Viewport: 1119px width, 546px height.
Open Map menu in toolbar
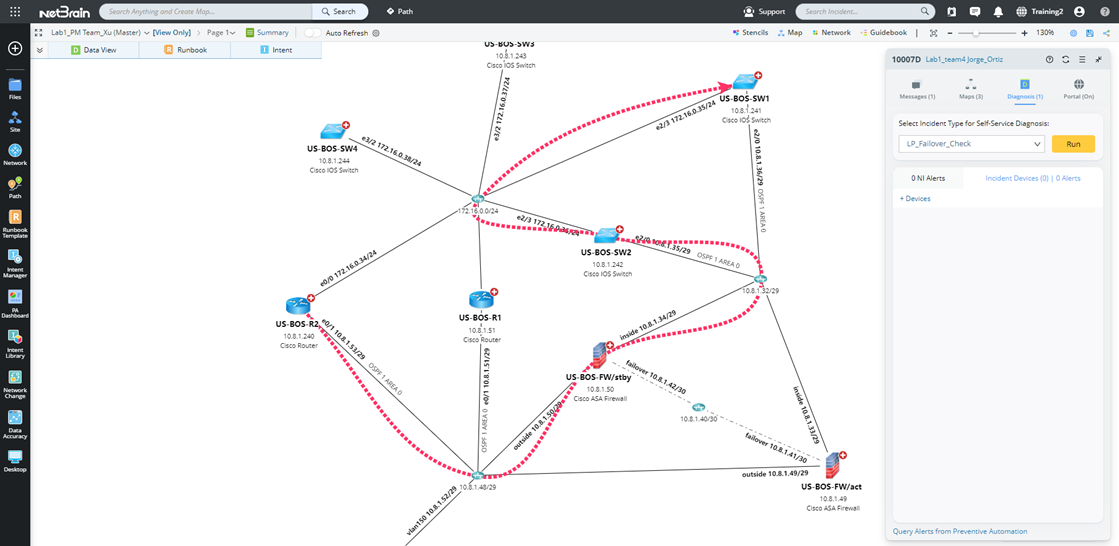click(x=790, y=33)
